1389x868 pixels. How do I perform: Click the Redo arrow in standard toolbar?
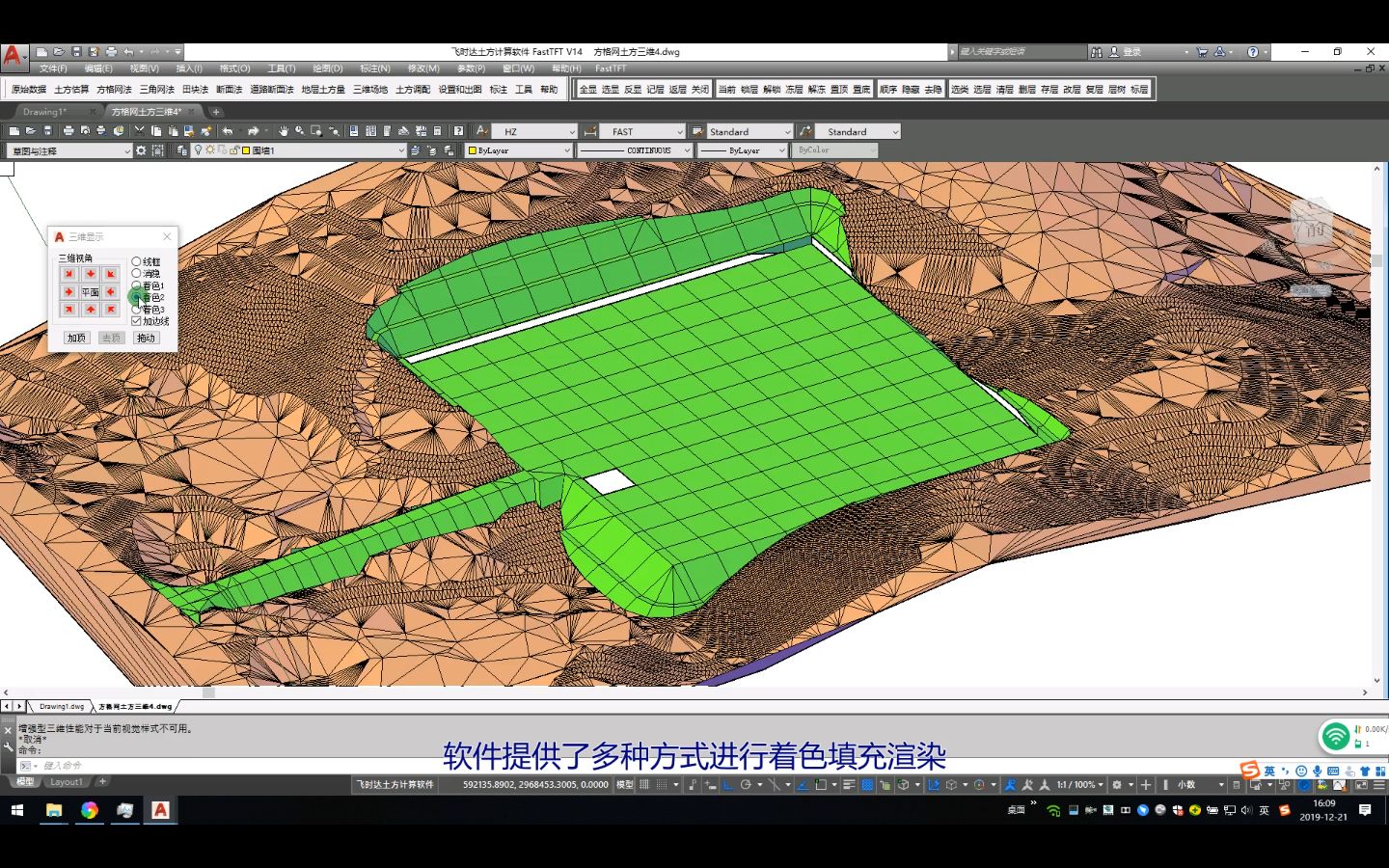coord(253,131)
